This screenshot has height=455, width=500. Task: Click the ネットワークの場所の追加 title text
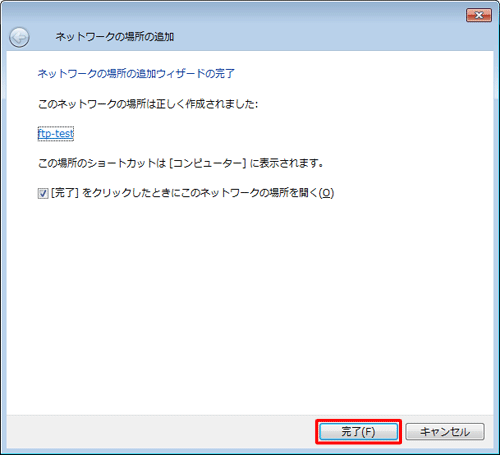tap(115, 36)
